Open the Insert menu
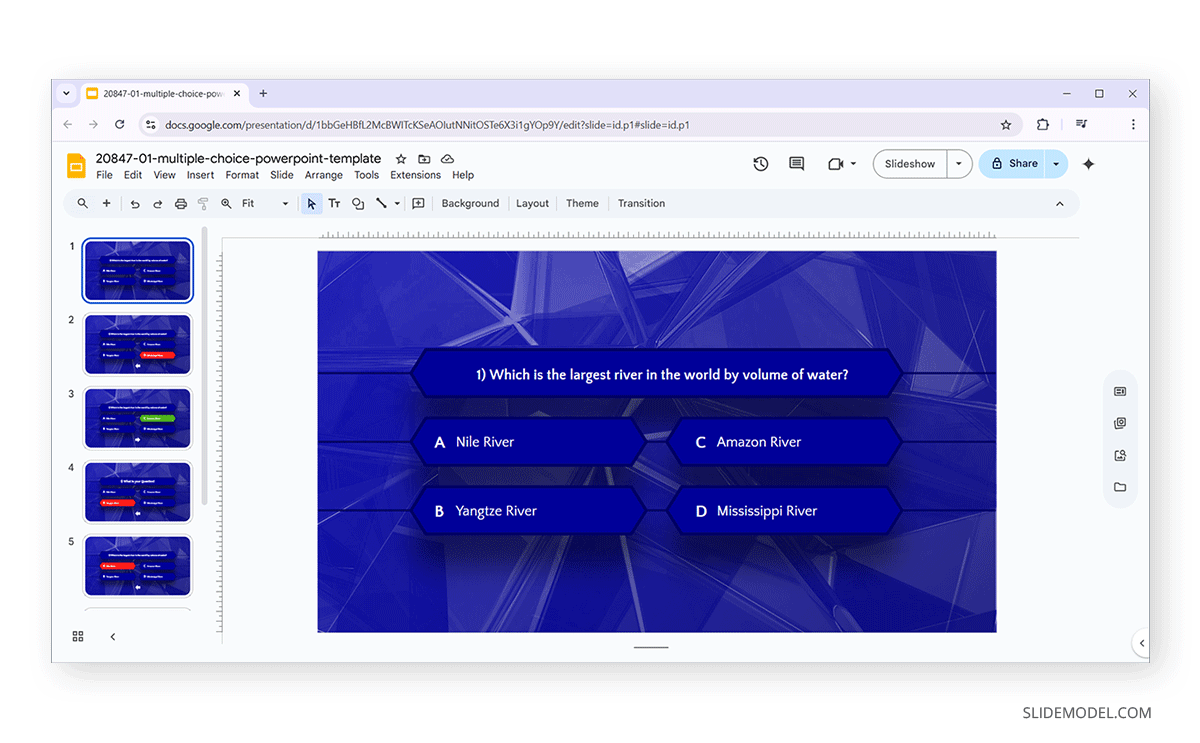This screenshot has width=1200, height=743. pos(200,175)
